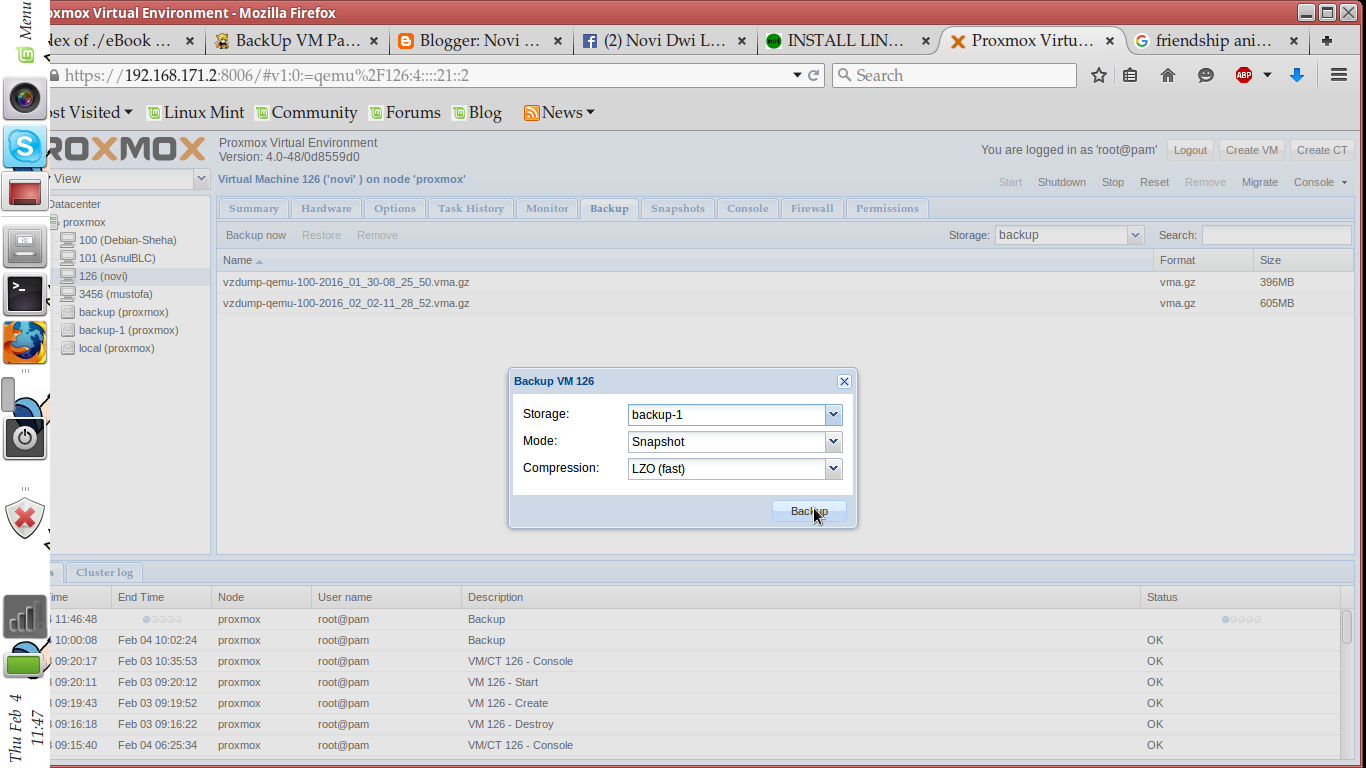
Task: Launch Firefox from the left dock
Action: [24, 342]
